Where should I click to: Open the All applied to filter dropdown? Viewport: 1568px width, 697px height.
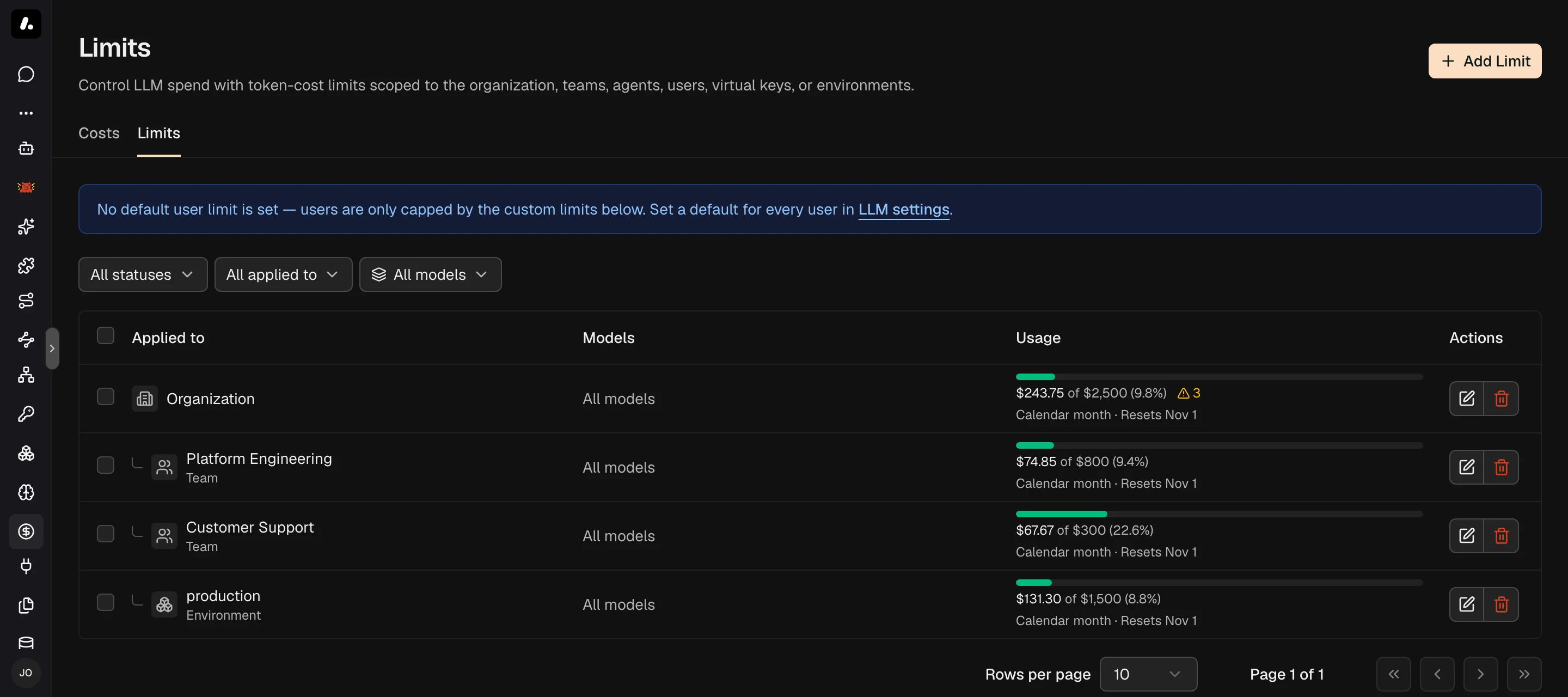pos(283,274)
